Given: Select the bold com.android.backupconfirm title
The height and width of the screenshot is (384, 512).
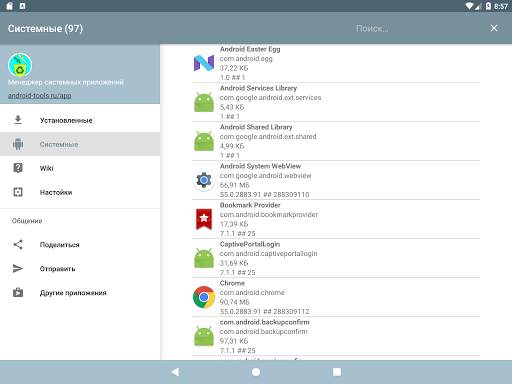Looking at the screenshot, I should point(265,322).
